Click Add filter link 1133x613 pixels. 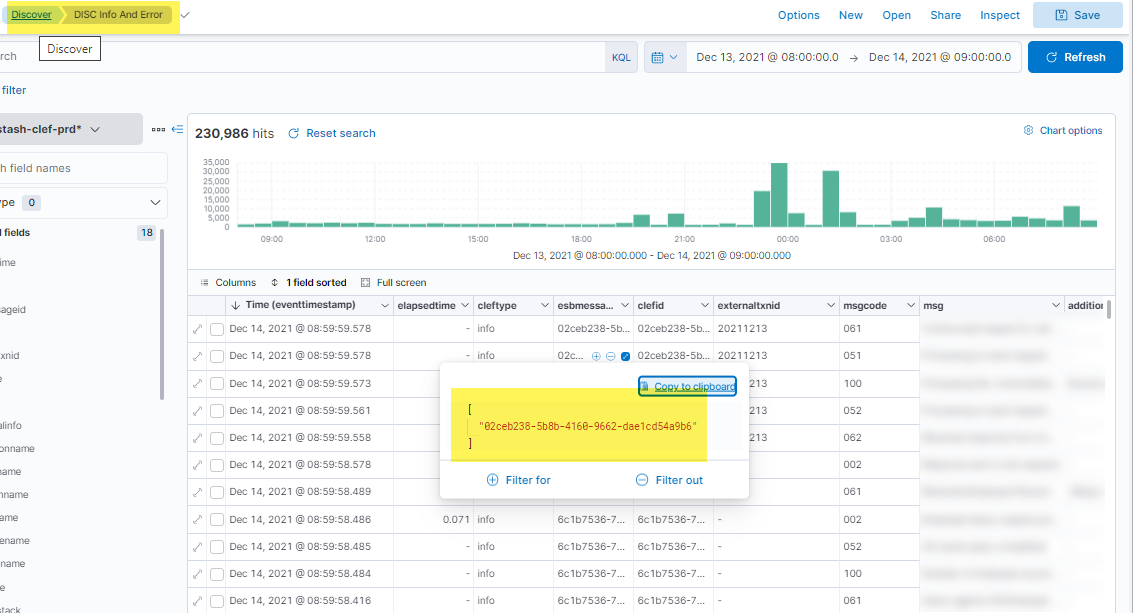(x=13, y=90)
